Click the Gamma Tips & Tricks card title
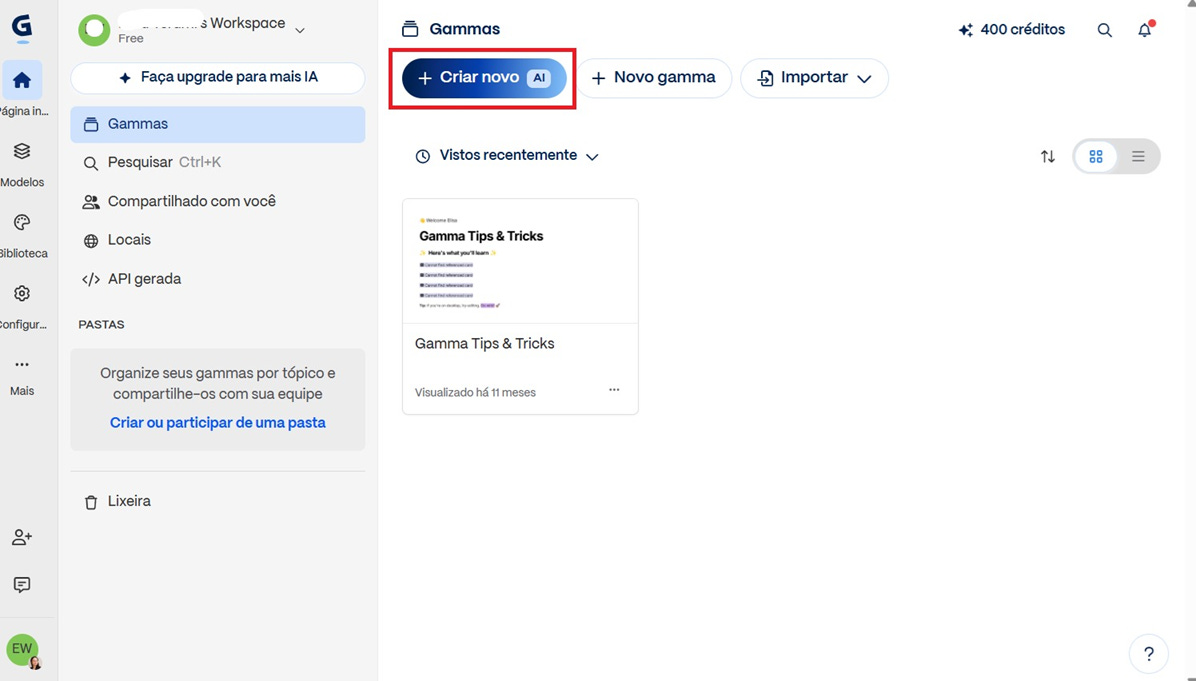 tap(484, 344)
